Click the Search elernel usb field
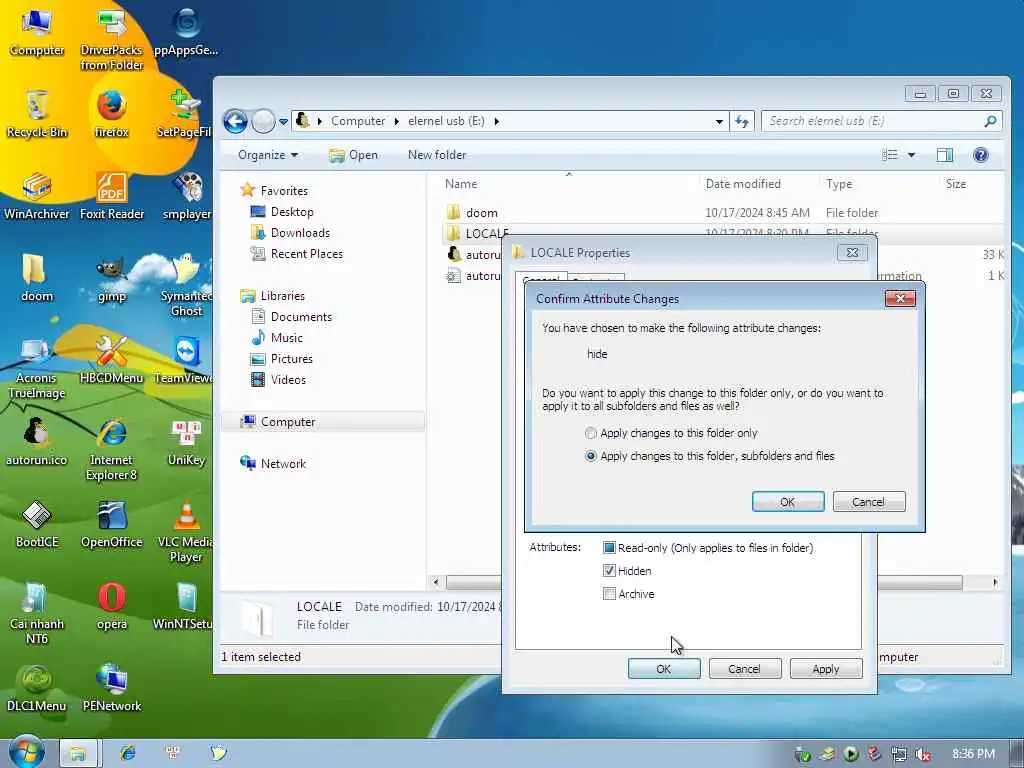 881,121
